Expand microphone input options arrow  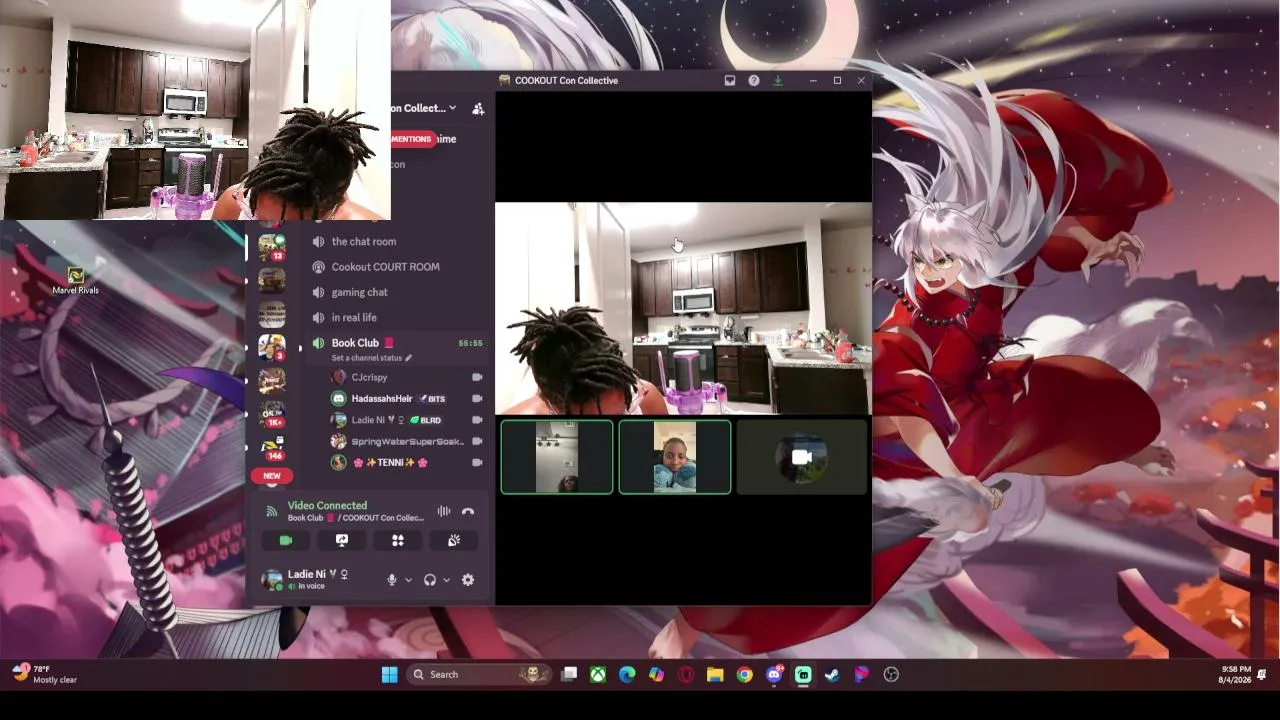click(x=408, y=580)
